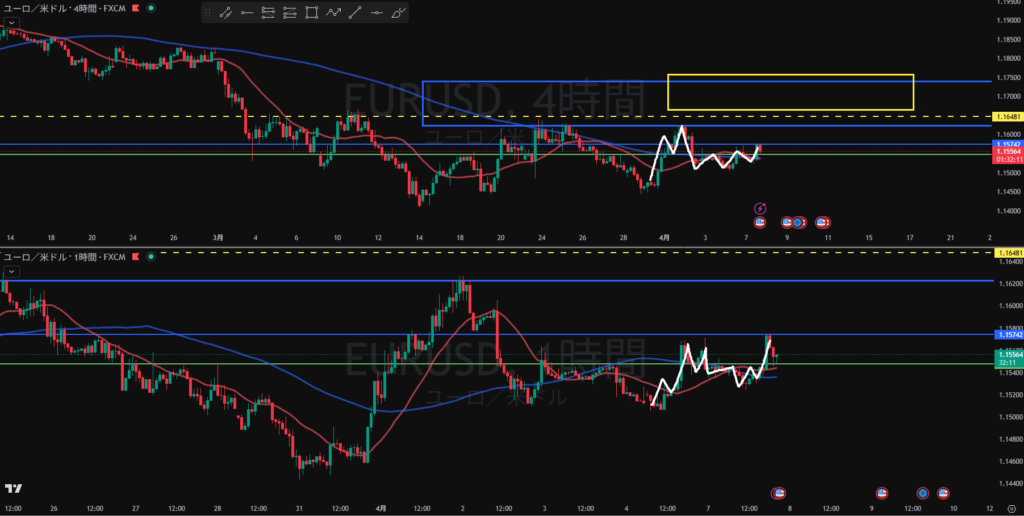This screenshot has height=516, width=1024.
Task: Click green market status dot on 4時間 chart
Action: click(x=151, y=8)
